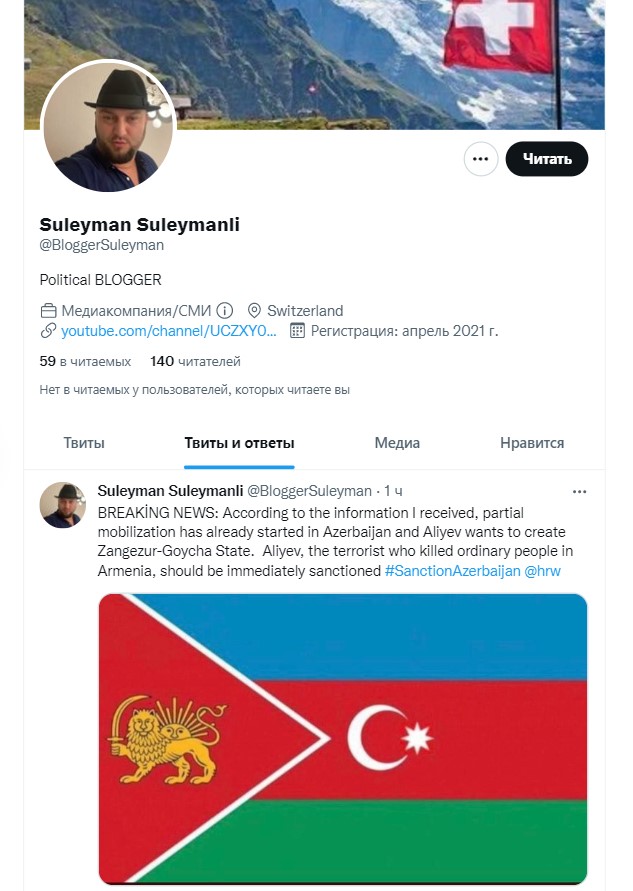Open the youtube.com channel link
Screen dimensions: 633x891
pos(169,331)
